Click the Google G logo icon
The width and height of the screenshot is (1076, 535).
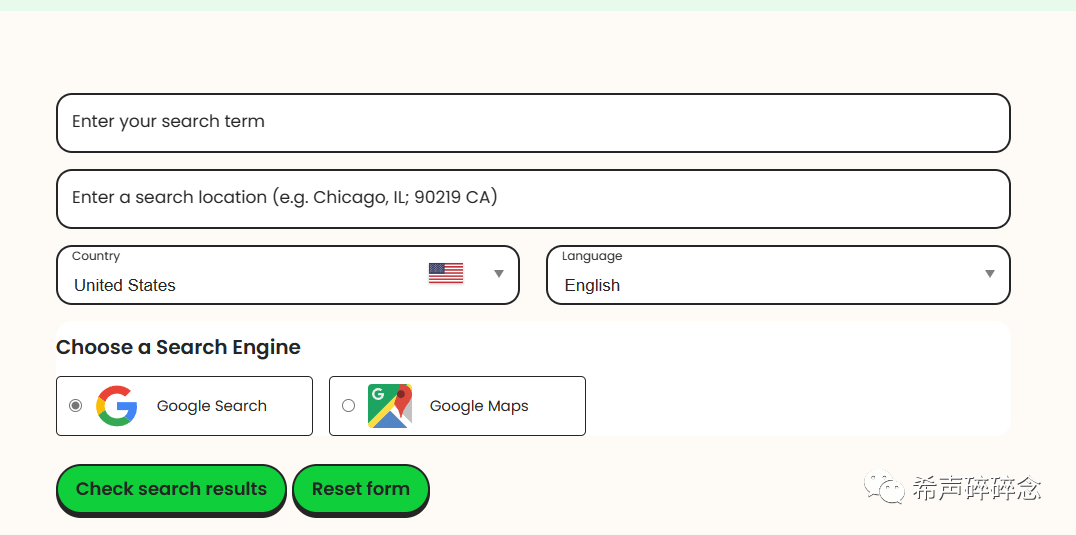117,406
